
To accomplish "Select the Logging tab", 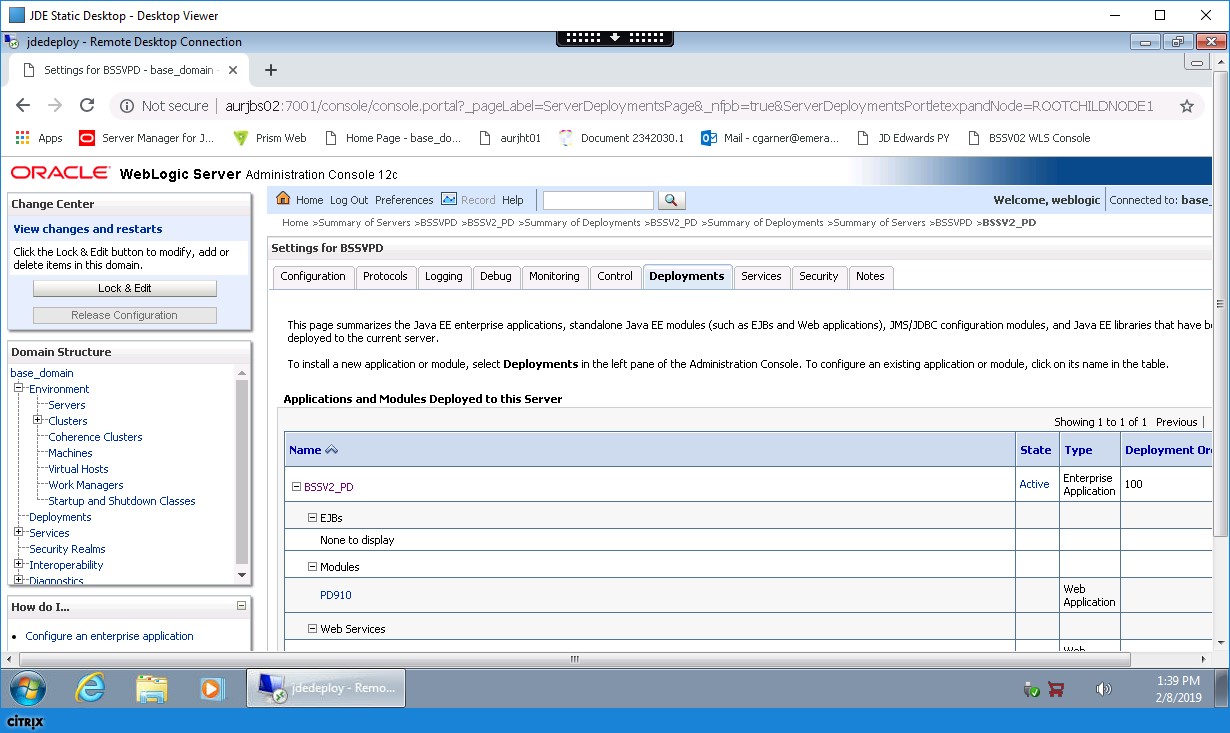I will tap(444, 276).
